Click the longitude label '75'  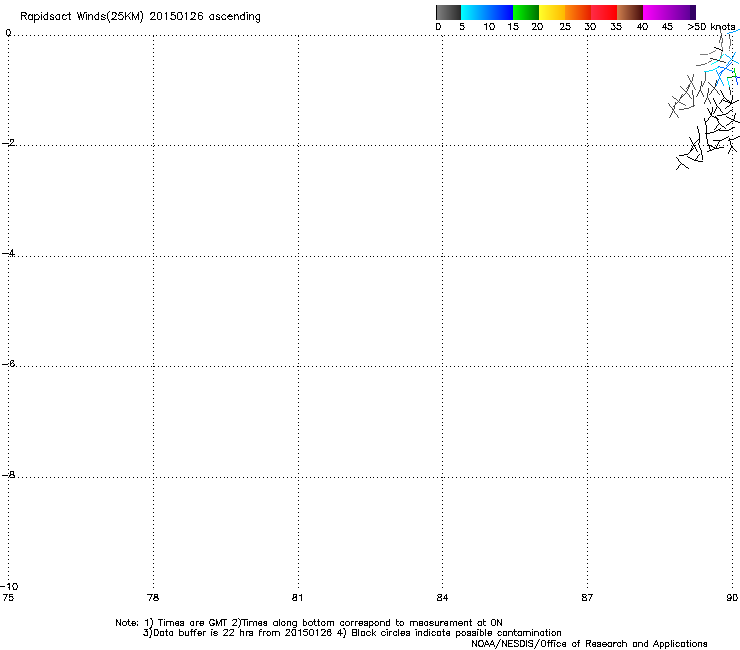[x=8, y=598]
